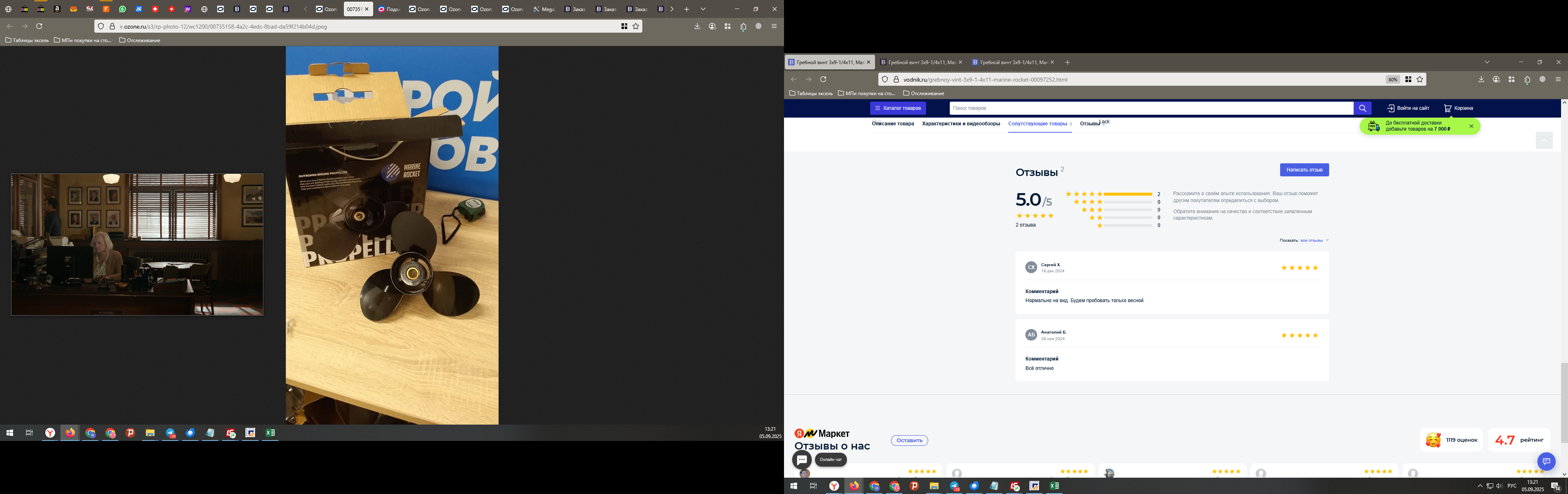Open the Каталог товаров menu

[898, 108]
